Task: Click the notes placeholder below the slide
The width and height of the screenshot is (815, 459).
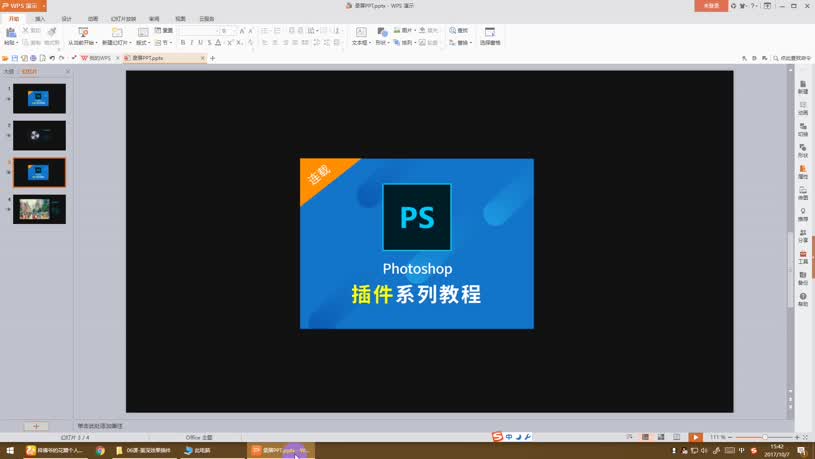Action: pos(100,426)
